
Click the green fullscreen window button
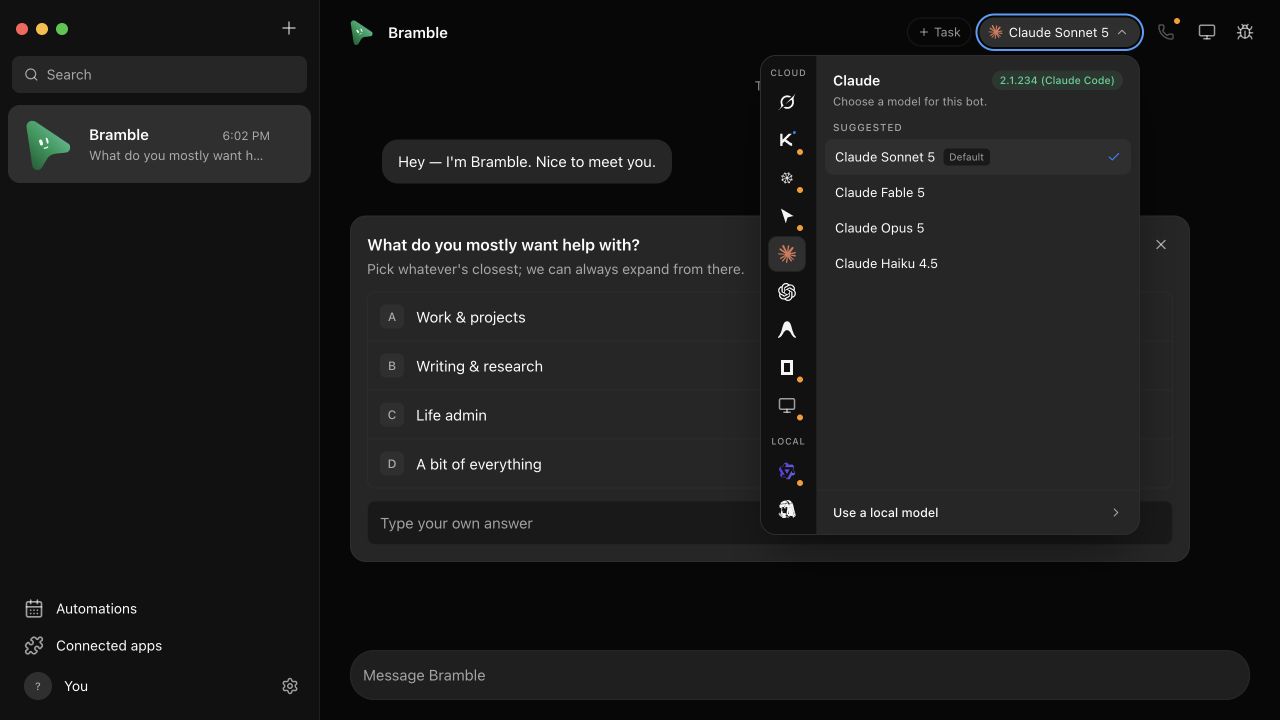point(62,29)
